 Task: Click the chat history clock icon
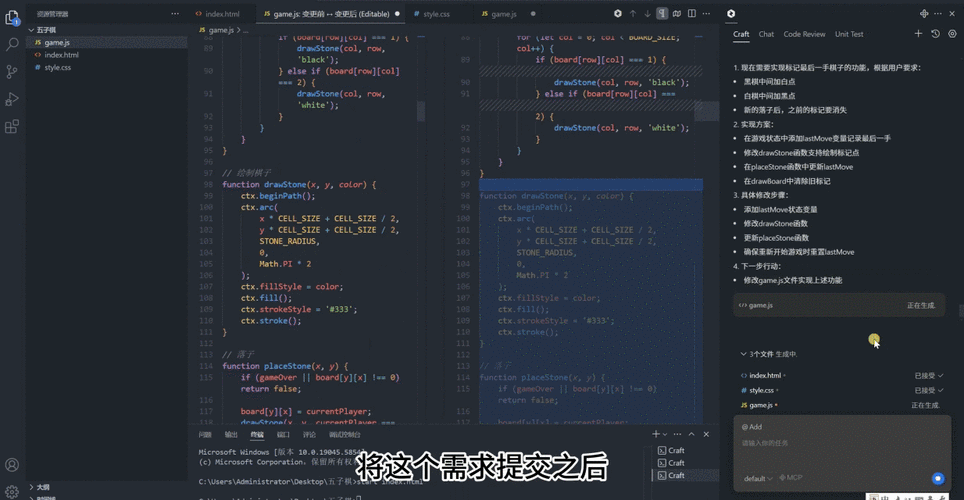pos(935,34)
